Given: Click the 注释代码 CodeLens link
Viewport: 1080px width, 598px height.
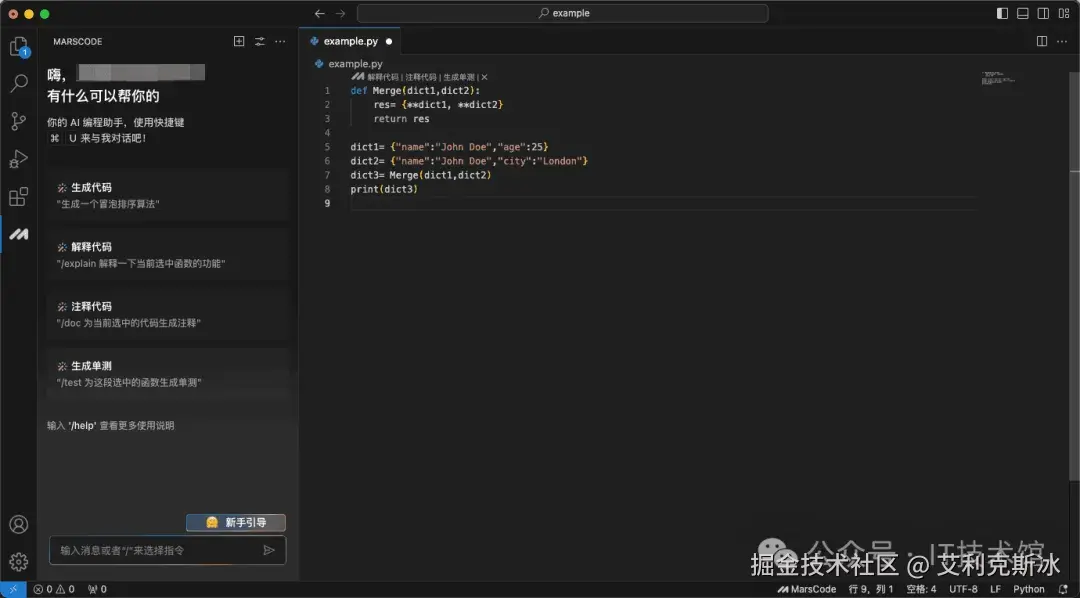Looking at the screenshot, I should click(421, 77).
